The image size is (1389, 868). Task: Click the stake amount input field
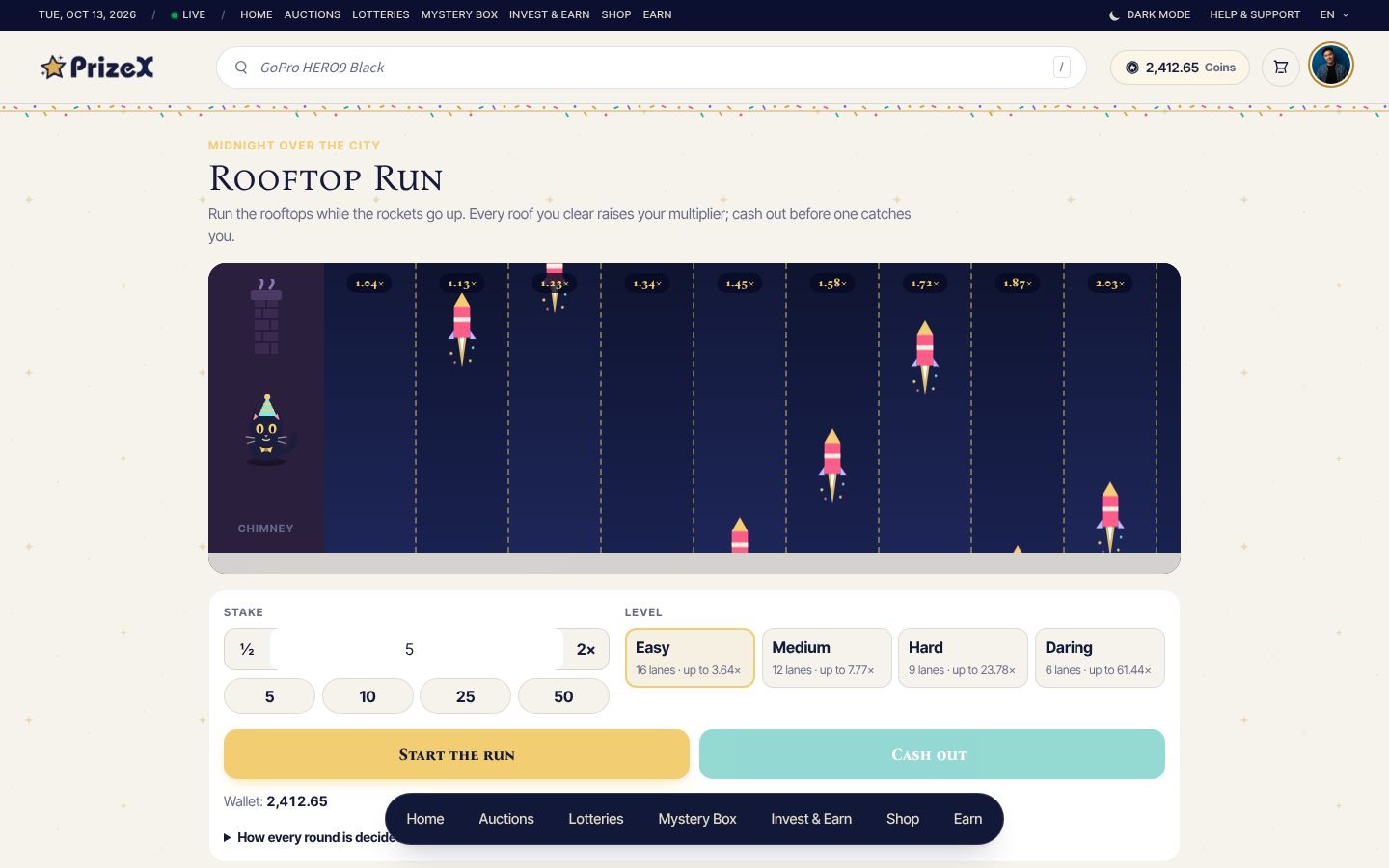tap(416, 649)
